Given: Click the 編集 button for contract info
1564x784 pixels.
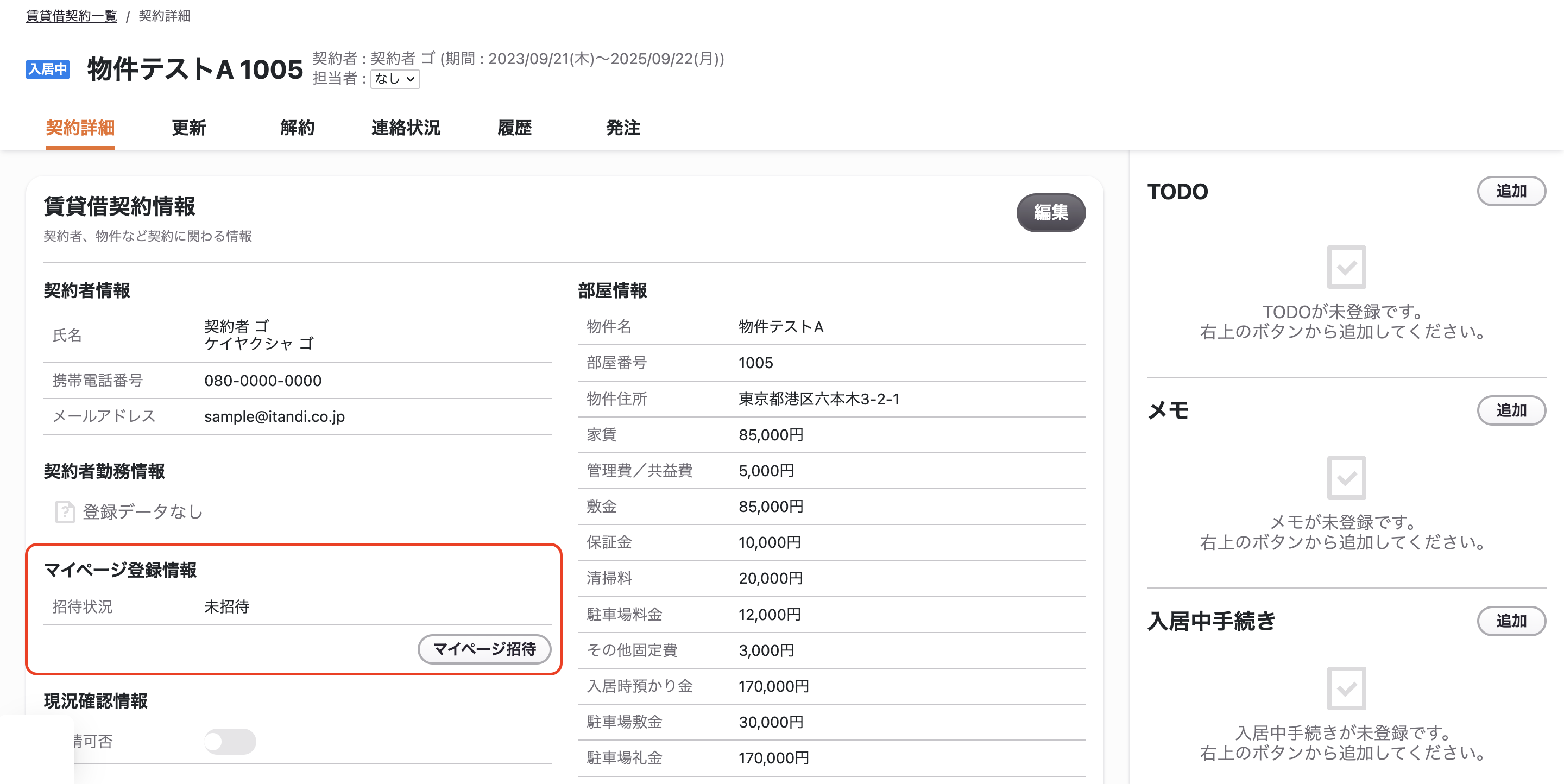Looking at the screenshot, I should tap(1050, 212).
